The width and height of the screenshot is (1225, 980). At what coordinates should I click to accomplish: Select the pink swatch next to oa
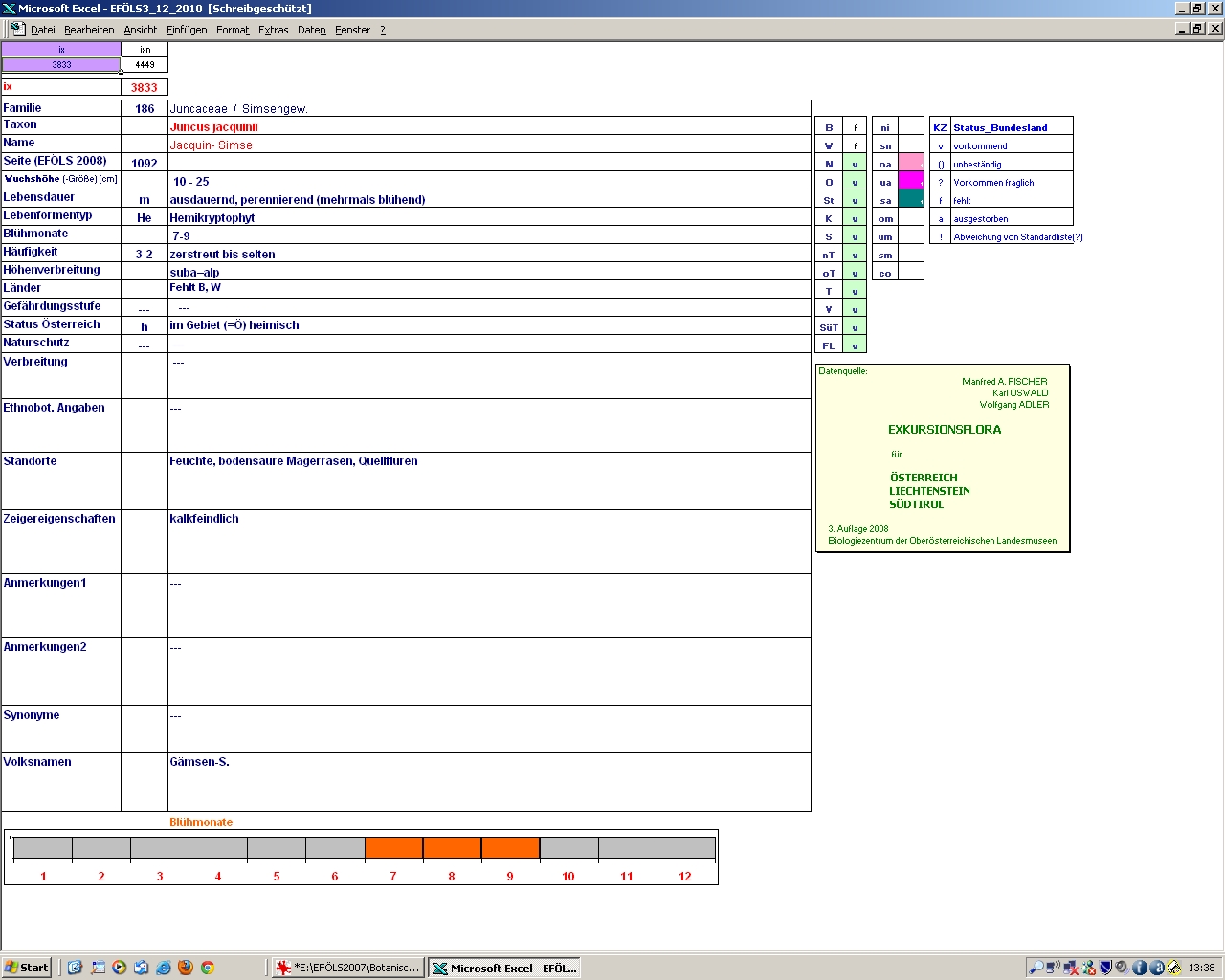[x=911, y=163]
